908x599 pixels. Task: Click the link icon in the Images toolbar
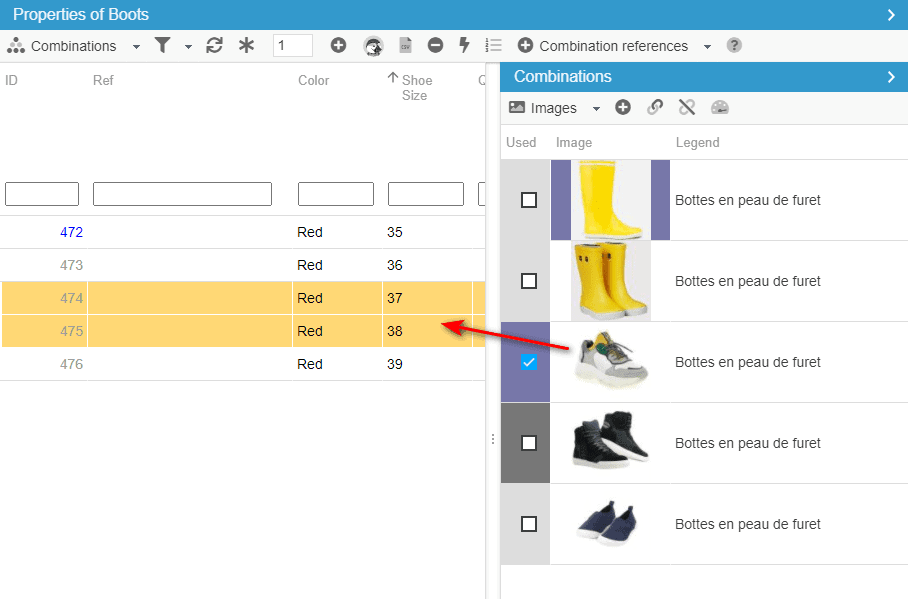[655, 108]
